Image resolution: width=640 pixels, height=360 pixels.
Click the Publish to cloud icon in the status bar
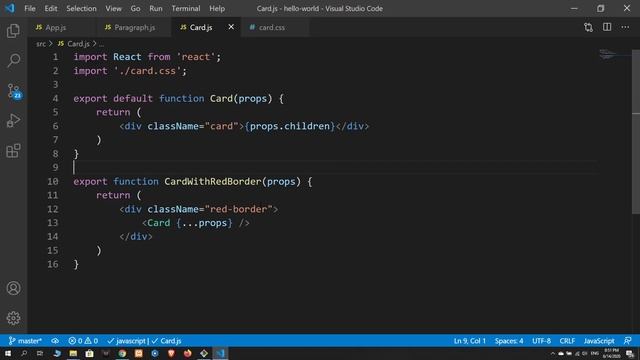(55, 341)
